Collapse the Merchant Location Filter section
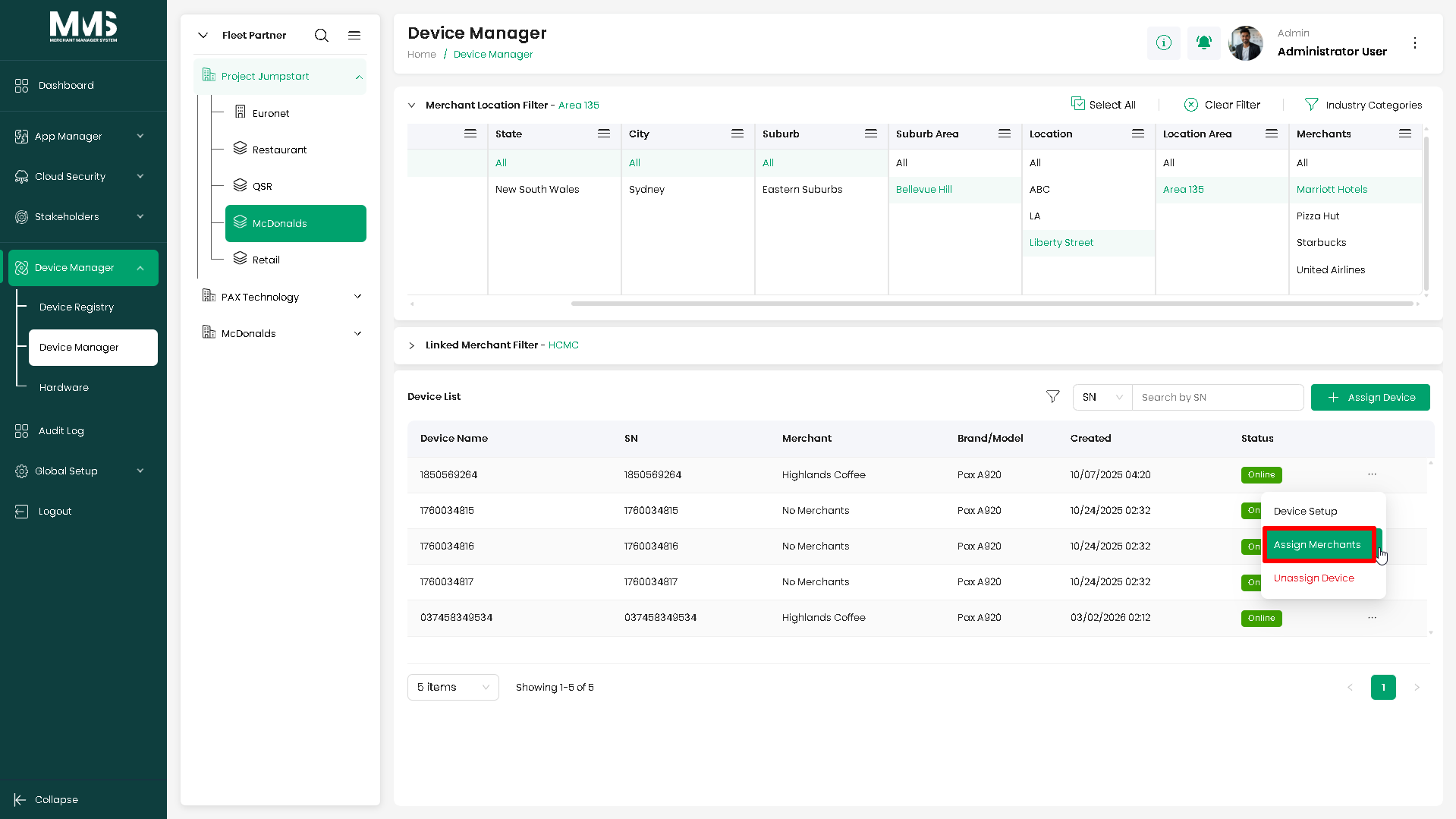The height and width of the screenshot is (819, 1456). (x=411, y=106)
